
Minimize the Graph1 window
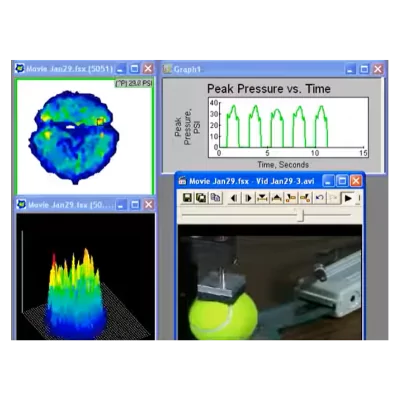[x=350, y=69]
